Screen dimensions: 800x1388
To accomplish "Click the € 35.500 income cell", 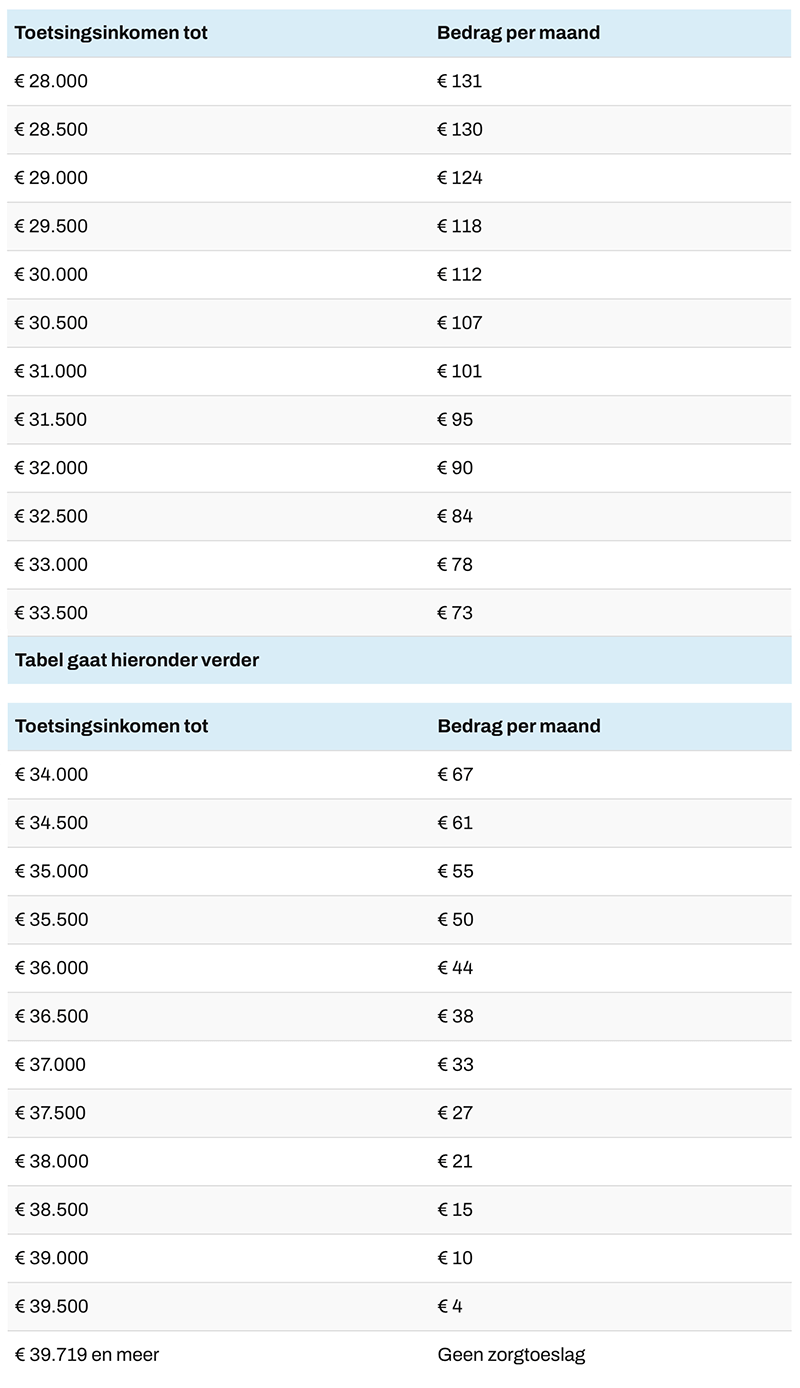I will pos(51,919).
